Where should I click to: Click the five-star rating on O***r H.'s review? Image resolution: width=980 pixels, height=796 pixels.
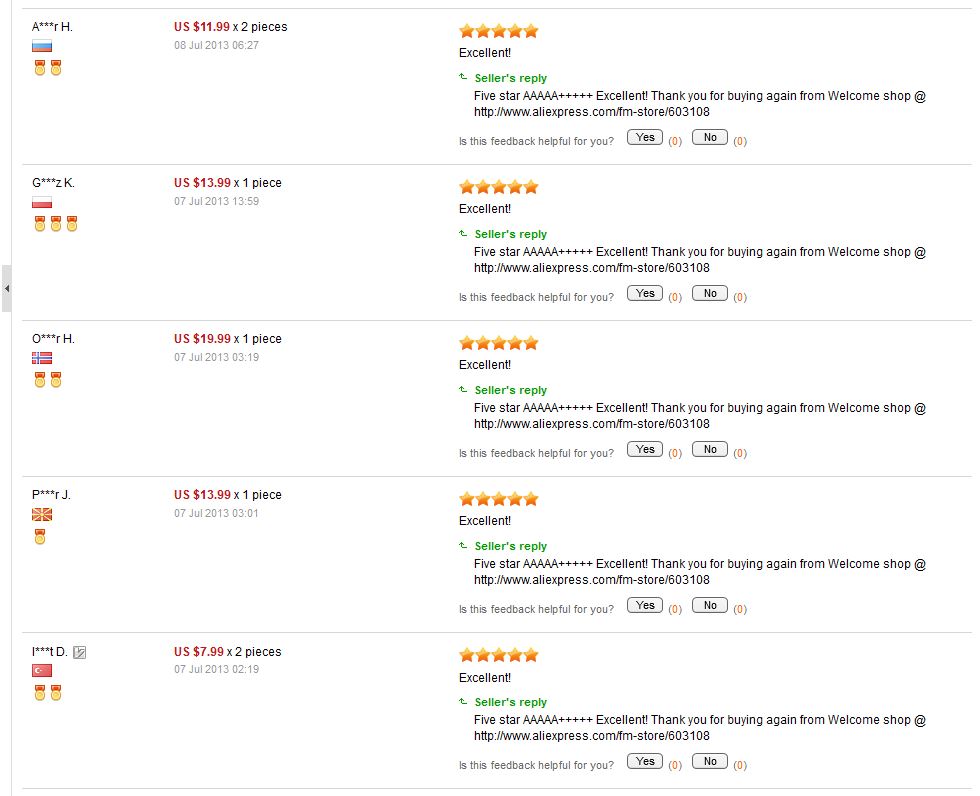pos(499,343)
